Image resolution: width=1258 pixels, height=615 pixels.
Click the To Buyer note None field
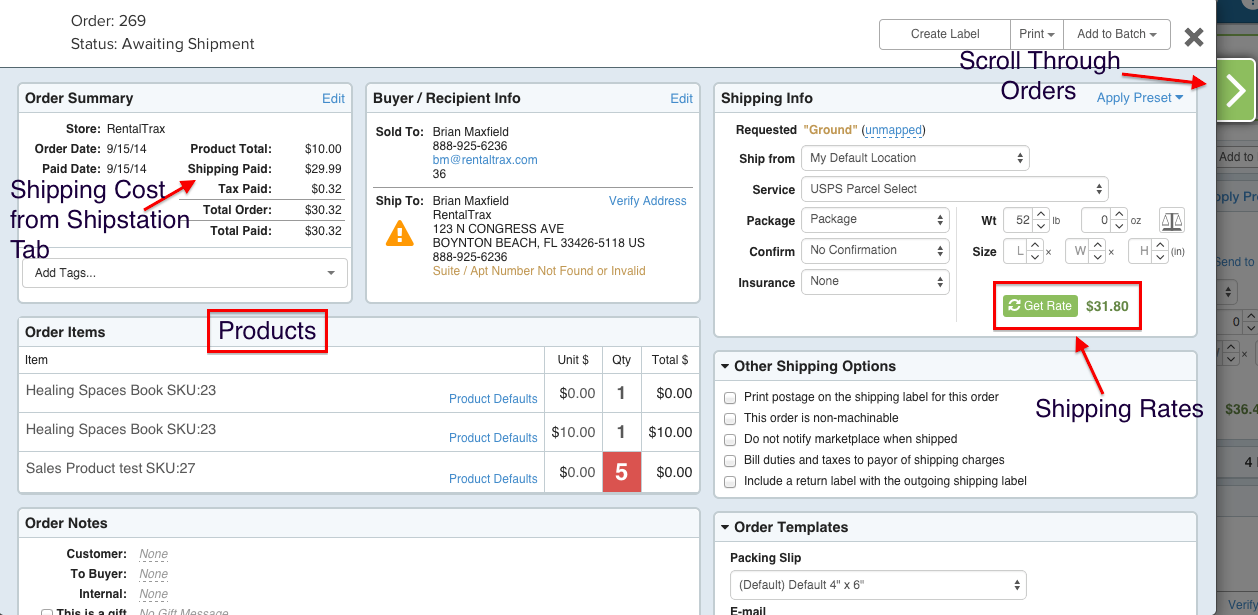pyautogui.click(x=153, y=574)
